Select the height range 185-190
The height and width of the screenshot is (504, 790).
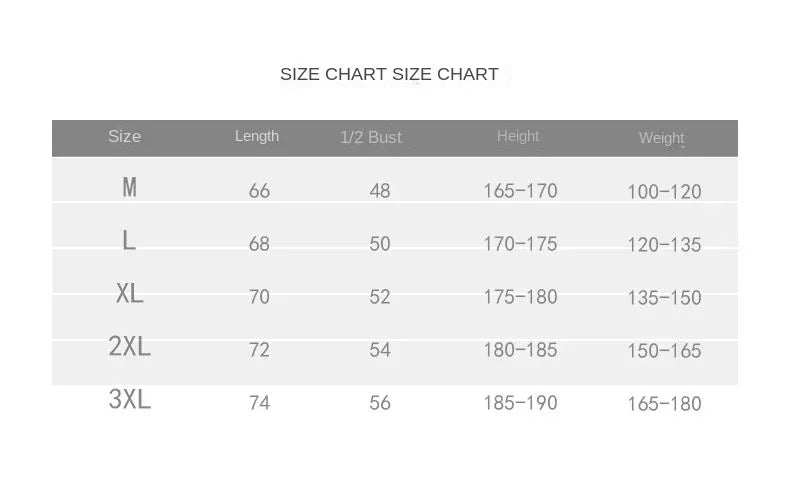click(x=520, y=403)
